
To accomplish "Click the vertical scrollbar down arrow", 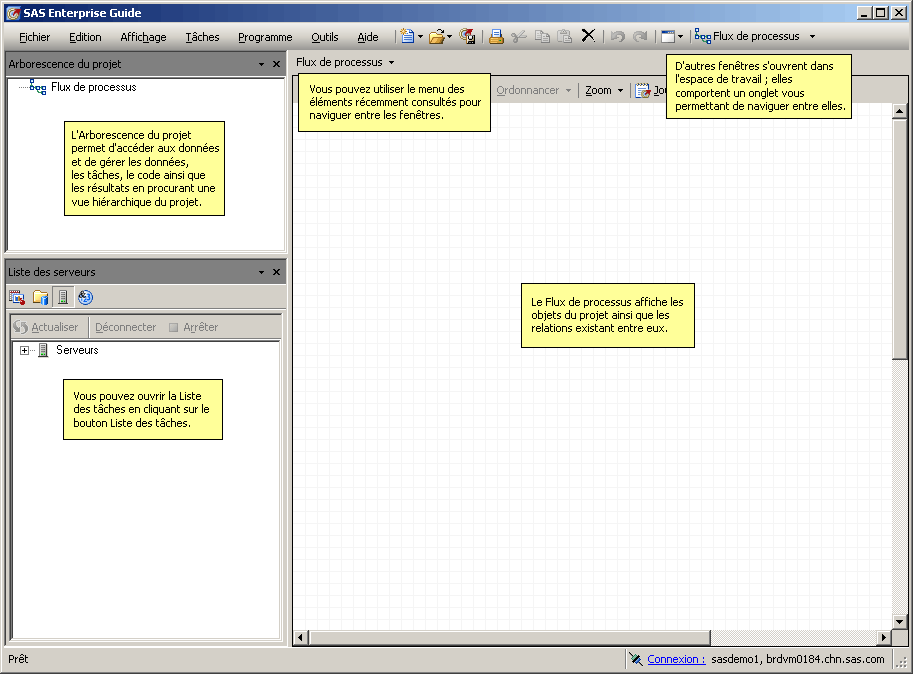I will coord(900,622).
